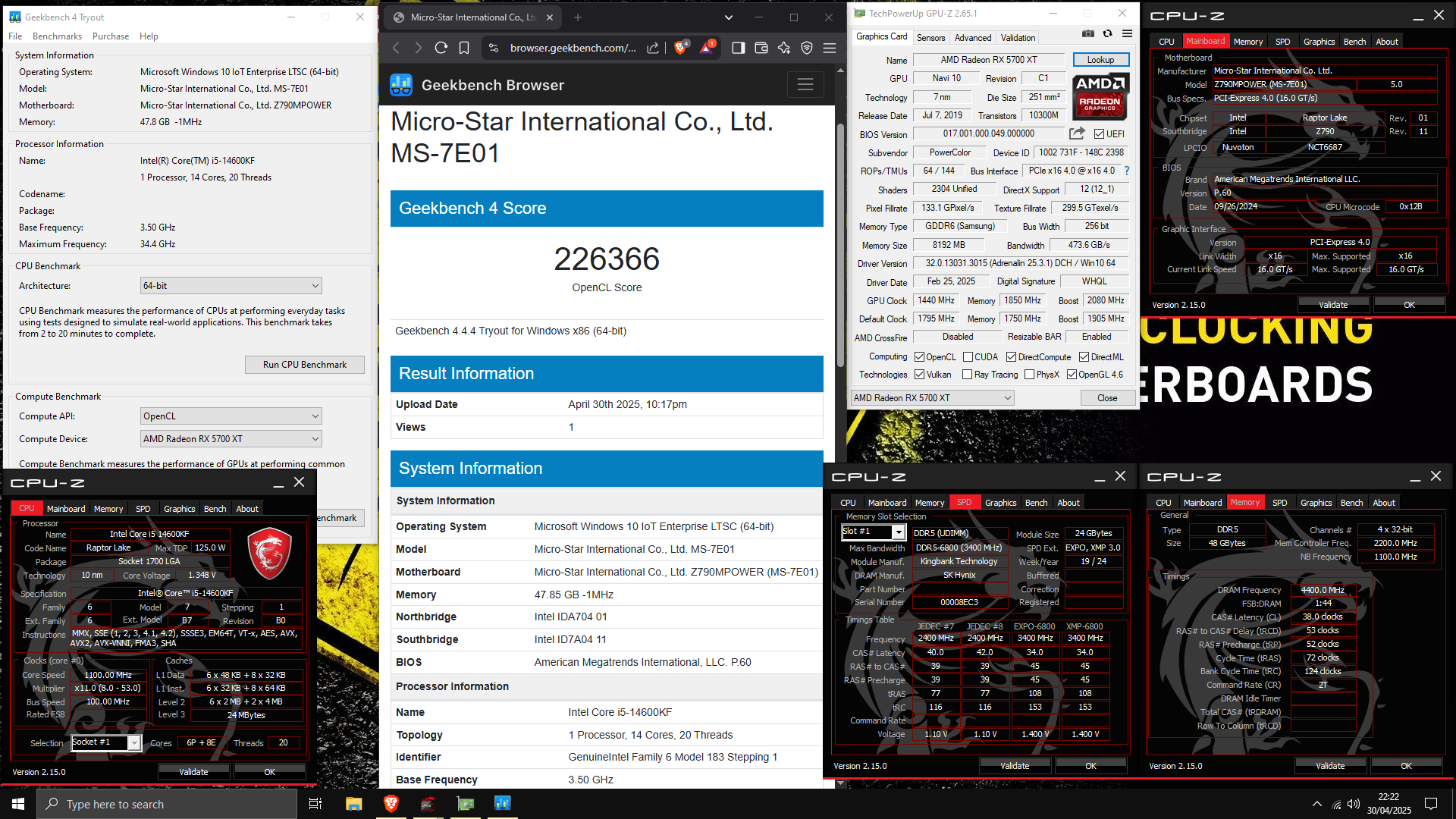Image resolution: width=1456 pixels, height=819 pixels.
Task: Click Run CPU Benchmark button
Action: (x=305, y=365)
